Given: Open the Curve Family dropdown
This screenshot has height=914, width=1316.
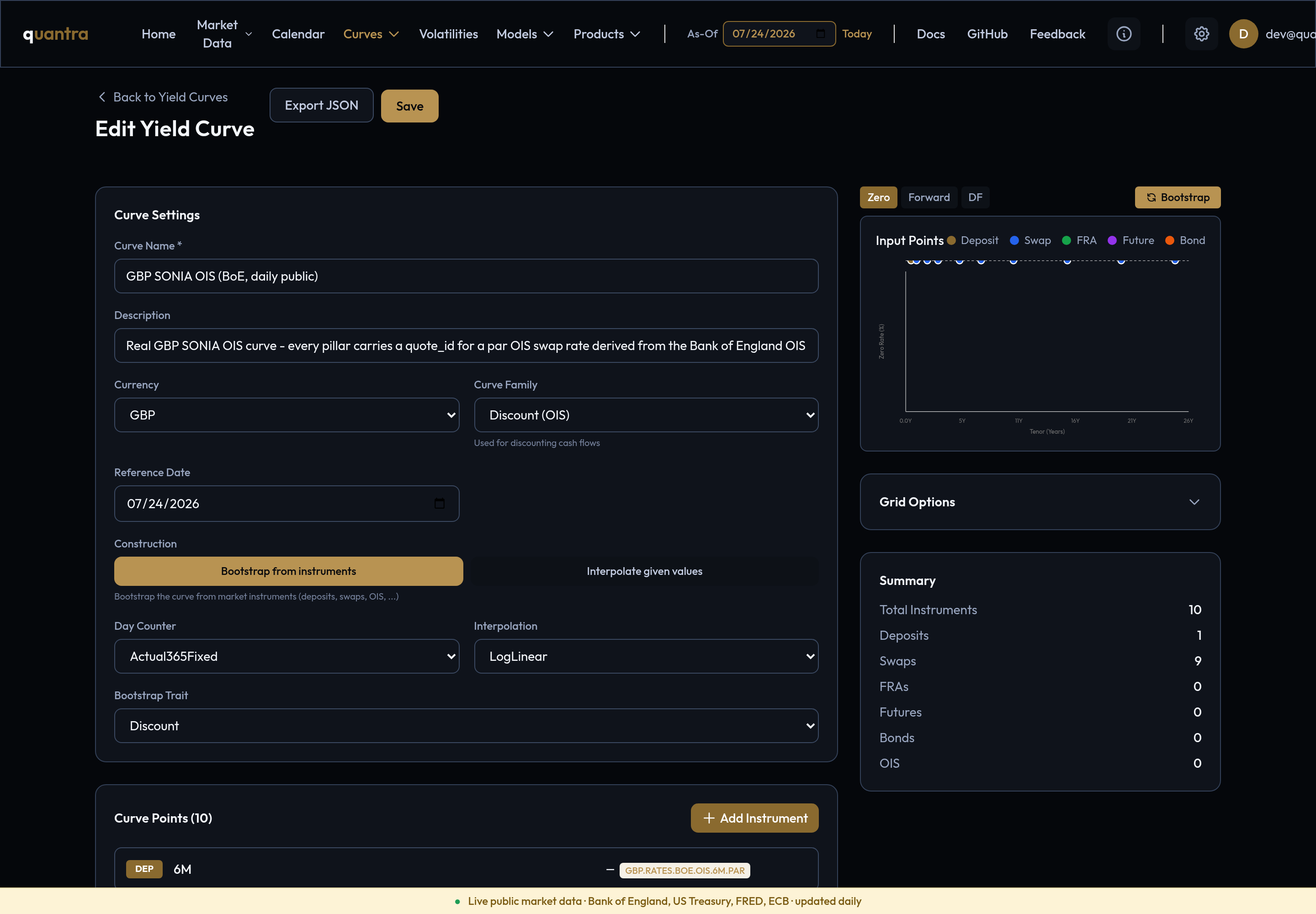Looking at the screenshot, I should click(646, 414).
